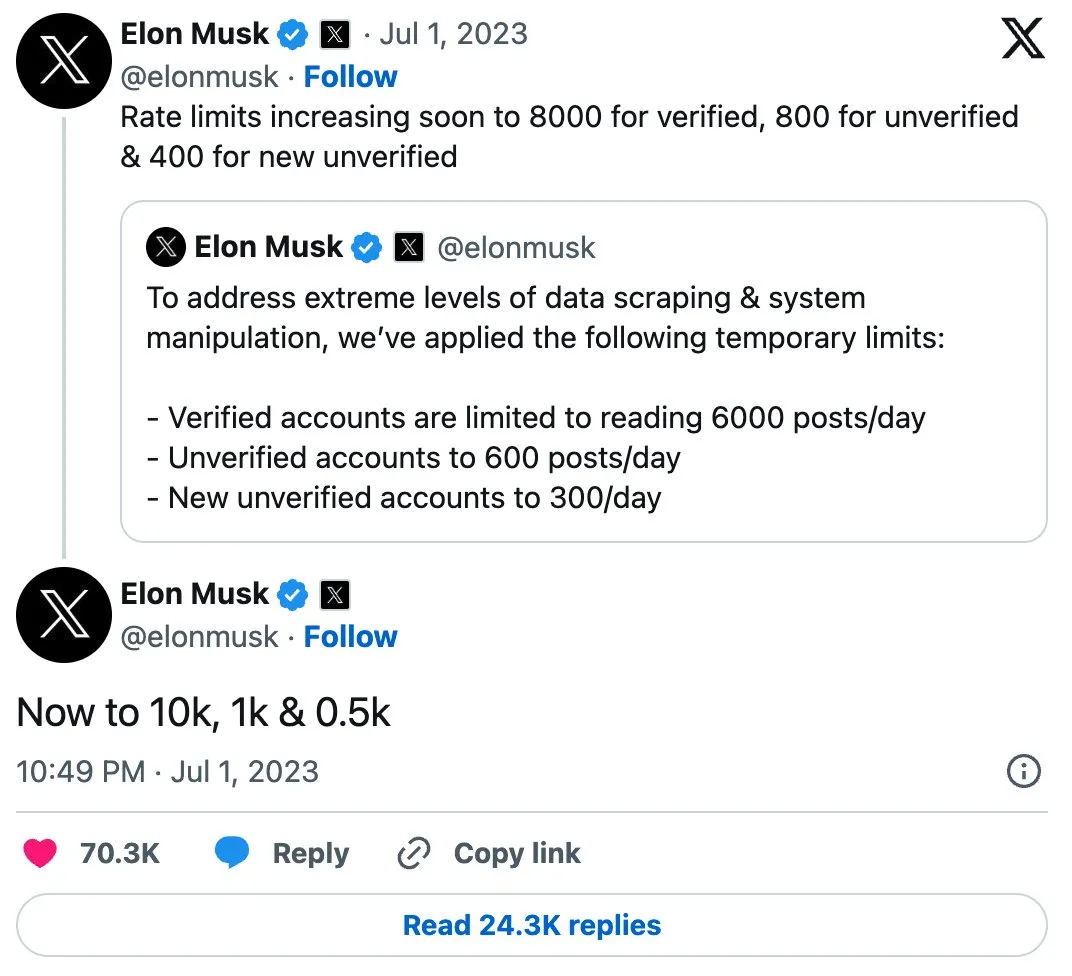This screenshot has height=976, width=1072.
Task: Open the Jul 1, 2023 date link
Action: pos(453,34)
